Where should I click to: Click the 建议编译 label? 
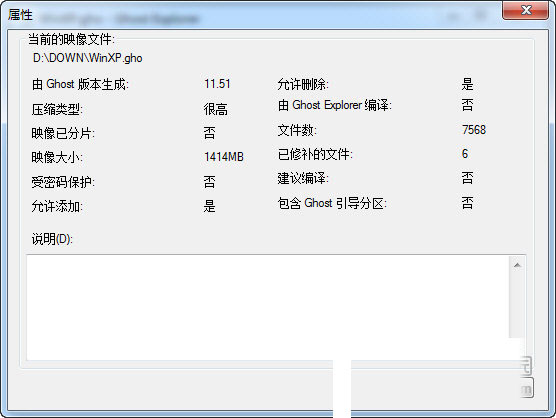tap(303, 178)
